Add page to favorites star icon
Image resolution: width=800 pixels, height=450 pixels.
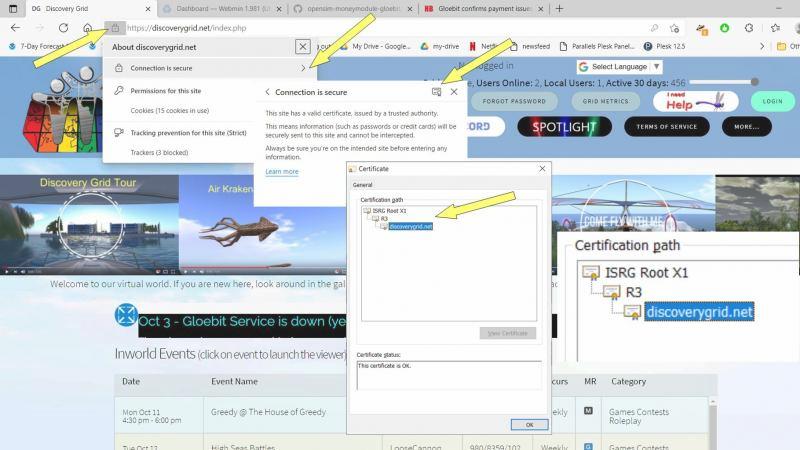pyautogui.click(x=674, y=28)
